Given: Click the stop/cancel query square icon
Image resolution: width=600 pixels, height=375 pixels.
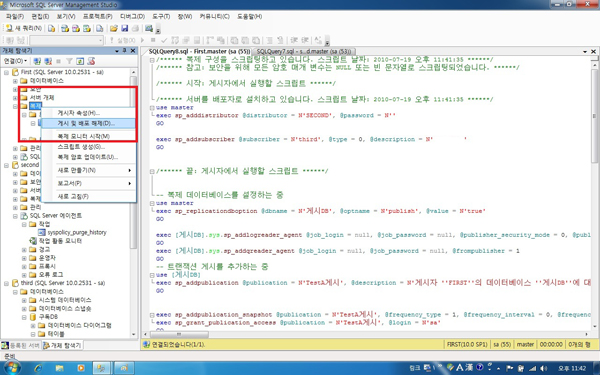Looking at the screenshot, I should 153,40.
